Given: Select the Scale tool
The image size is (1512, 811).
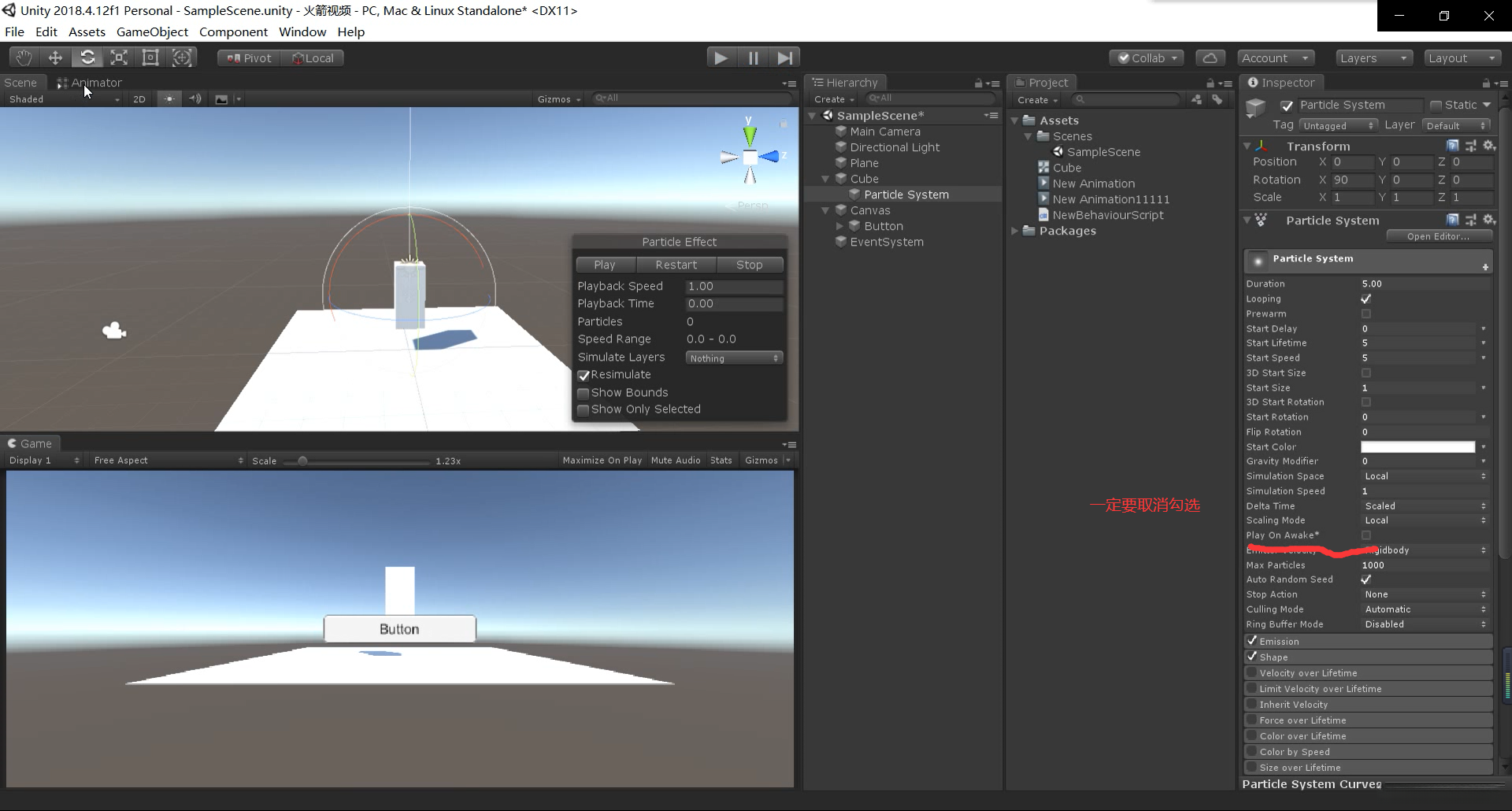Looking at the screenshot, I should coord(119,57).
